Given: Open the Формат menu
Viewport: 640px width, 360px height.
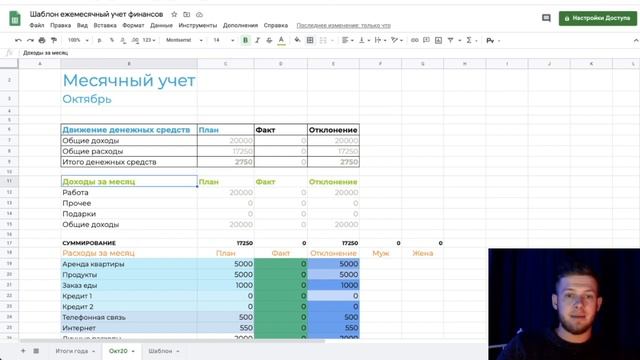Looking at the screenshot, I should coord(133,25).
